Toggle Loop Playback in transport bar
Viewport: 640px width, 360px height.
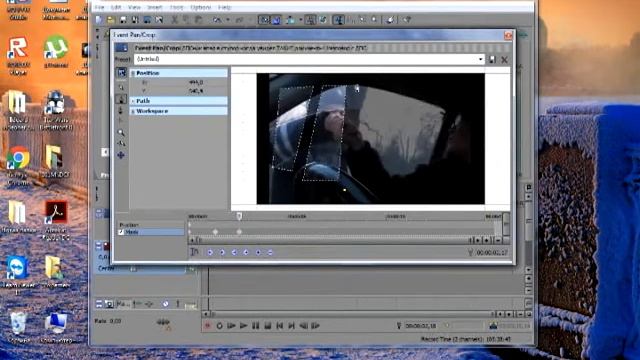219,326
